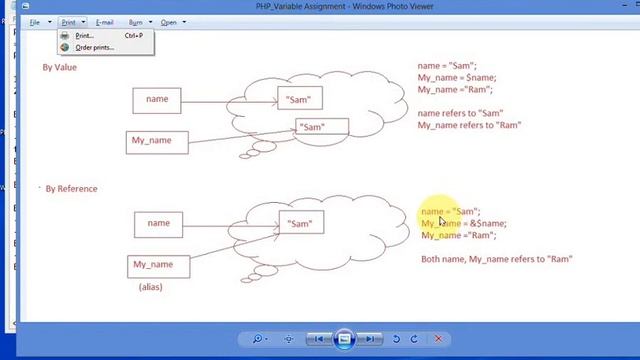This screenshot has height=360, width=640.
Task: Click 'My_name refers to "Ram"' text
Action: [469, 125]
